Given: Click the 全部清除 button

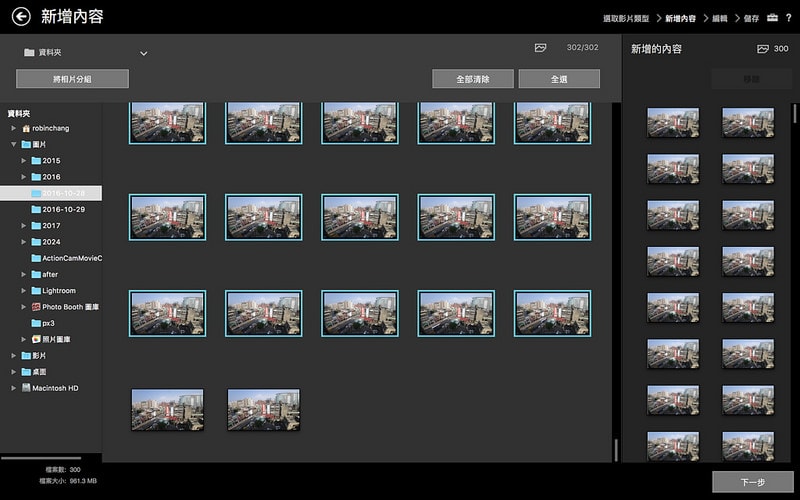Looking at the screenshot, I should [473, 79].
